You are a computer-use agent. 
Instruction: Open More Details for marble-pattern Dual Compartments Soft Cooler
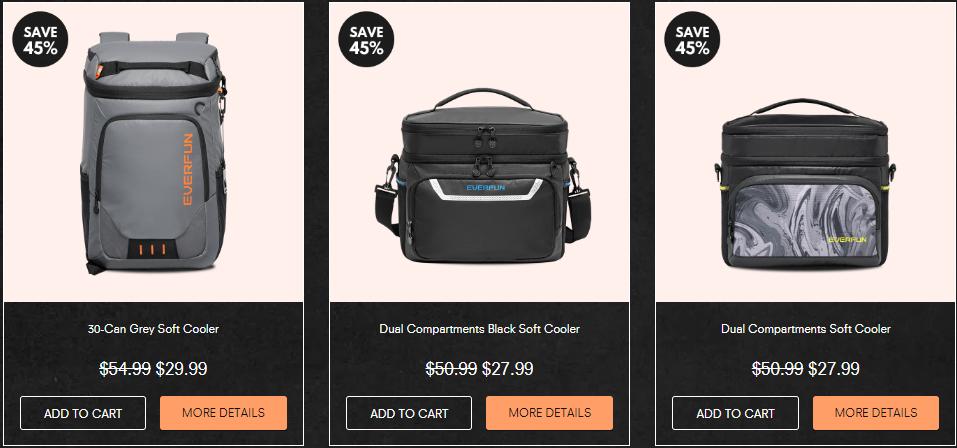[876, 413]
